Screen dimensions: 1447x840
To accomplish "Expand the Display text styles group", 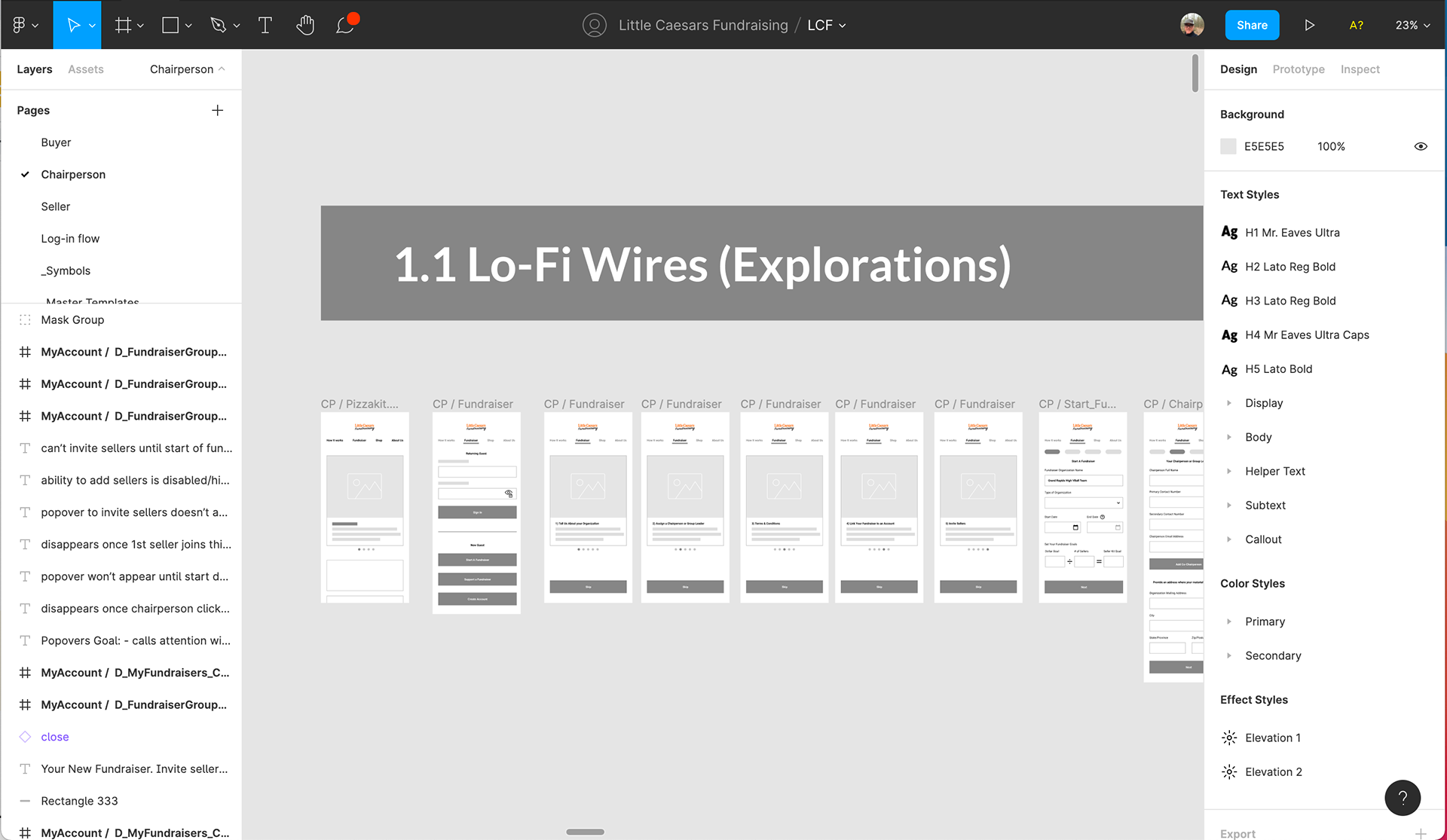I will pos(1229,403).
